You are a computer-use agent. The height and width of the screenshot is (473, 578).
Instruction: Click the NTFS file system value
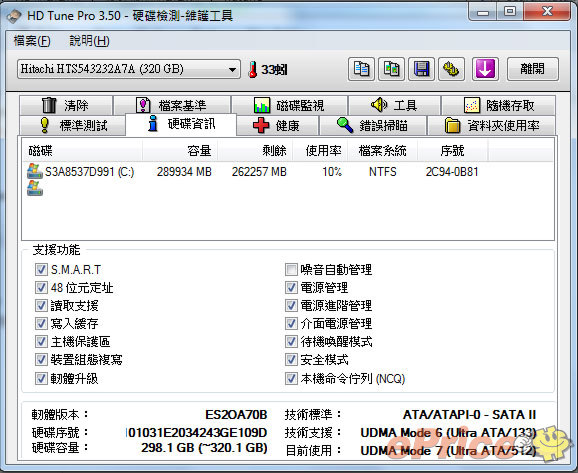[383, 172]
